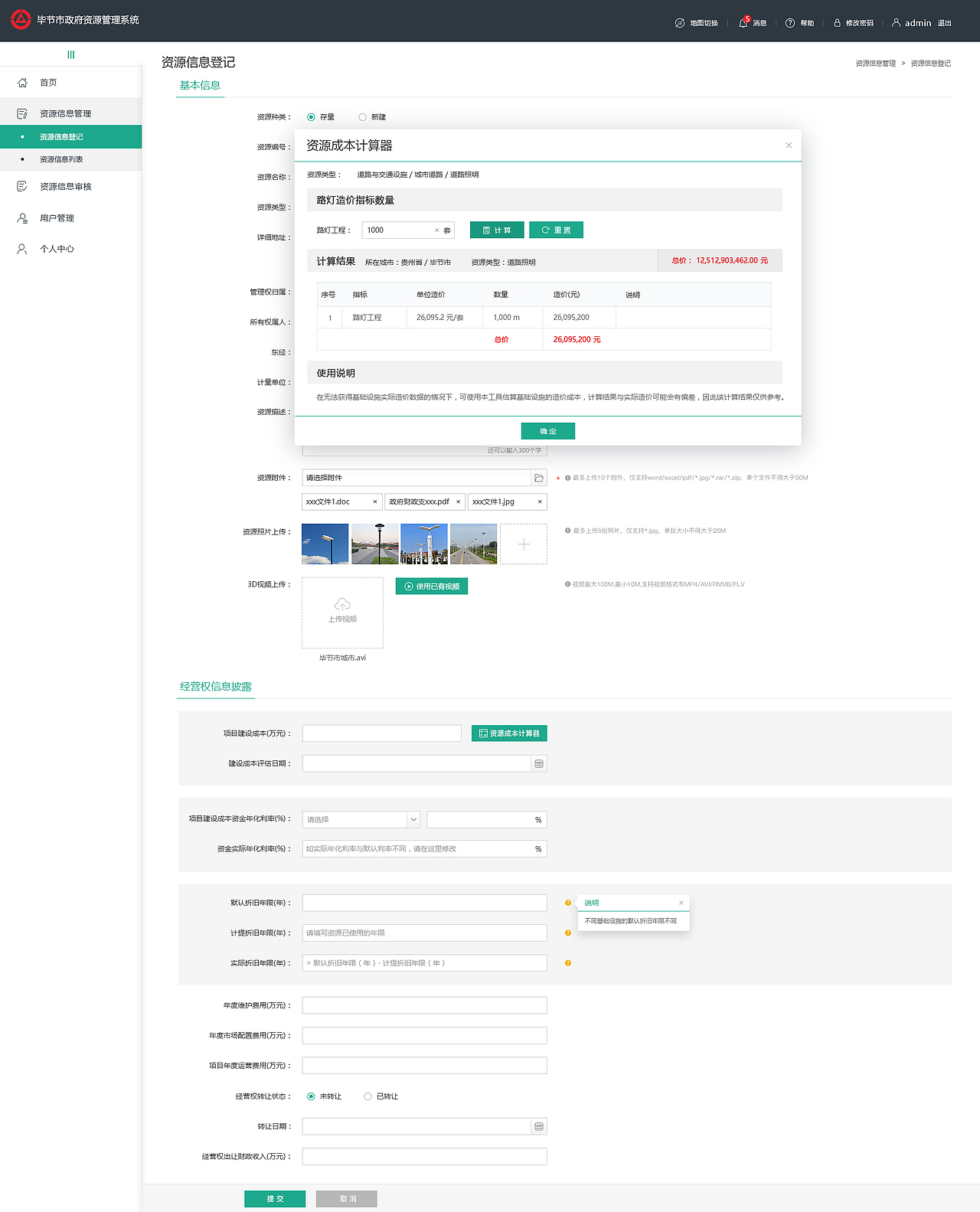
Task: Click info icon by photo upload hint
Action: [x=567, y=531]
